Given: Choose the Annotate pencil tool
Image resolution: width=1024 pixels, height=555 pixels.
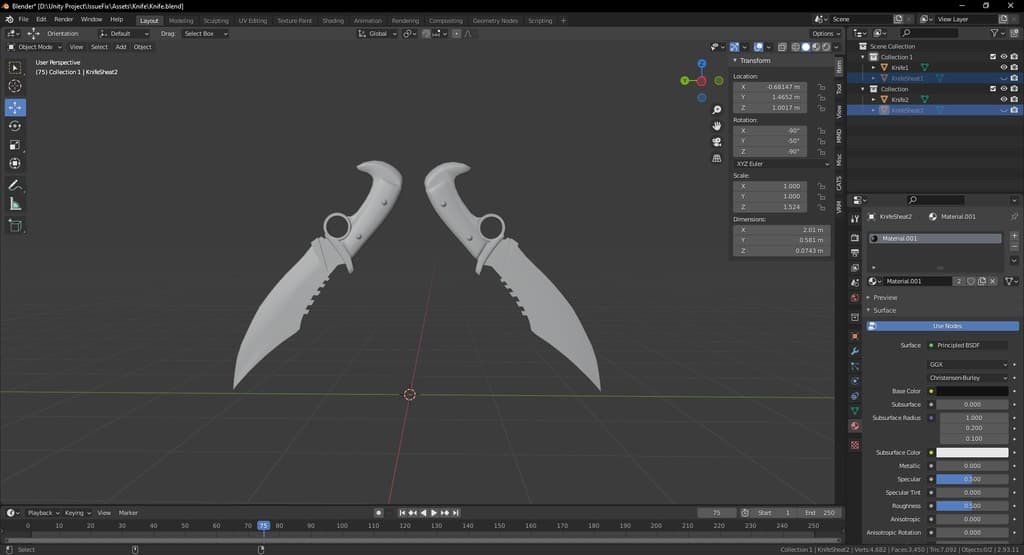Looking at the screenshot, I should tap(15, 185).
